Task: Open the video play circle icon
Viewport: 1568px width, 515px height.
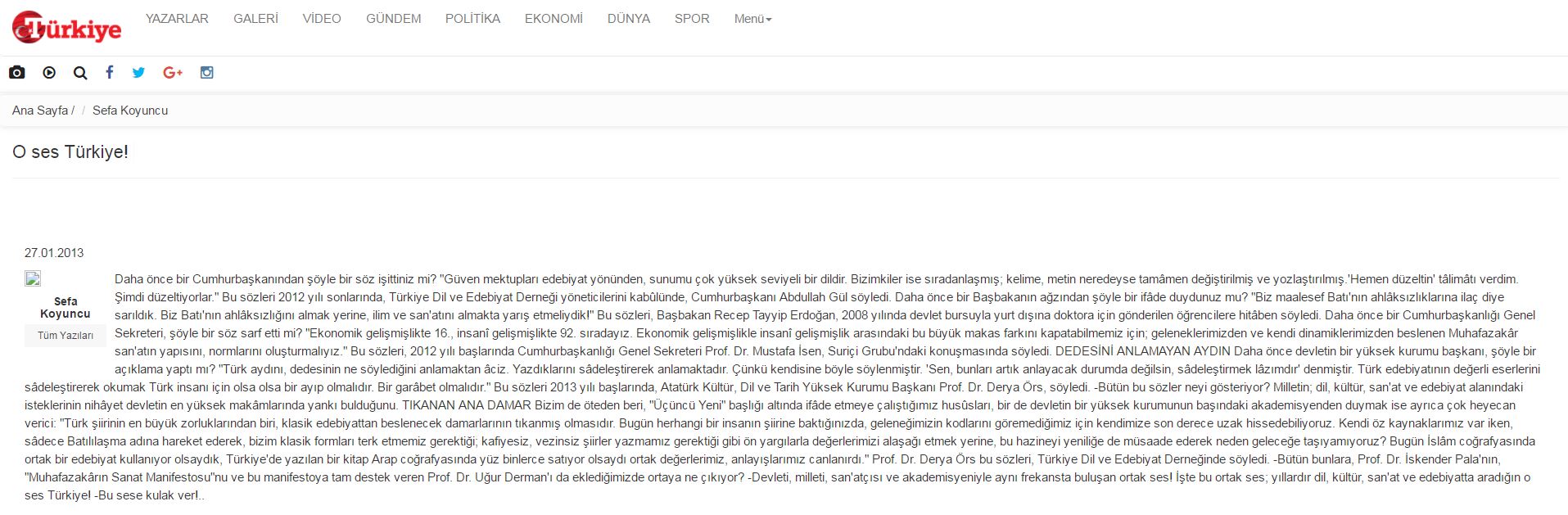Action: (49, 73)
